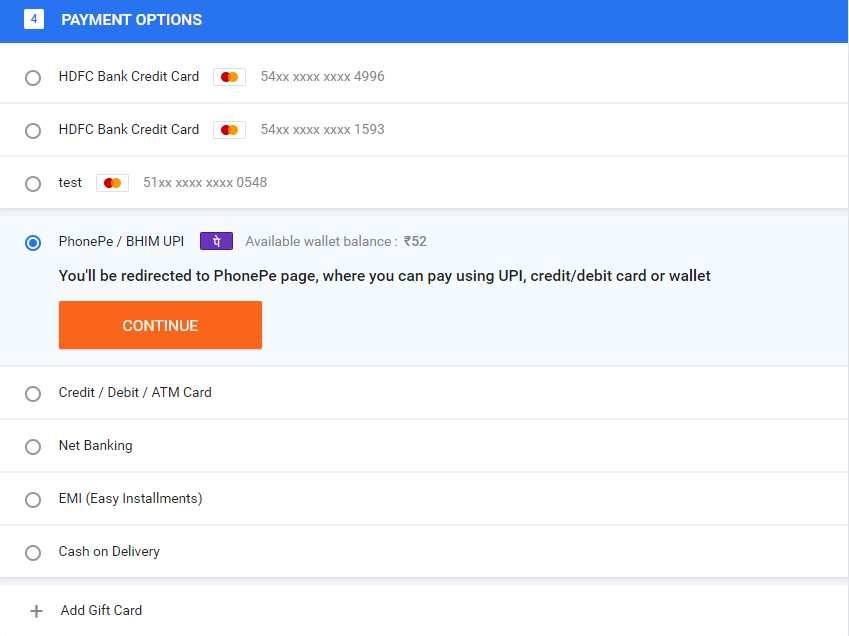849x636 pixels.
Task: Click second 'HDFC Bank Credit Card' label, 1593 row
Action: point(129,129)
